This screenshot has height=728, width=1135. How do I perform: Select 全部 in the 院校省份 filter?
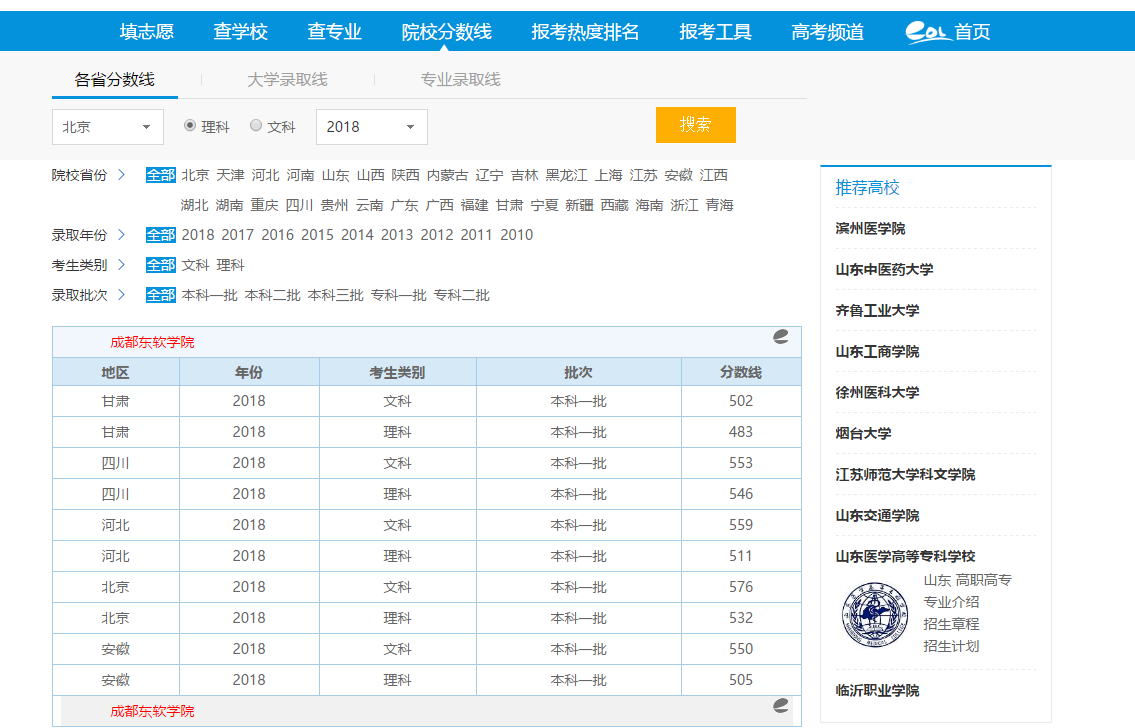tap(161, 175)
